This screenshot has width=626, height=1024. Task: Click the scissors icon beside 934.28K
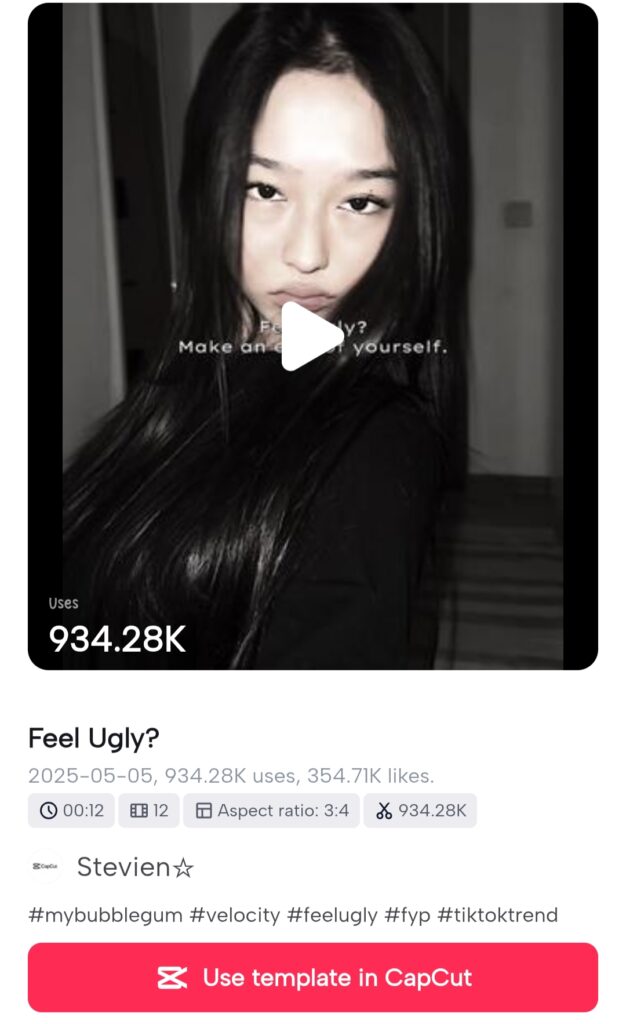coord(384,810)
